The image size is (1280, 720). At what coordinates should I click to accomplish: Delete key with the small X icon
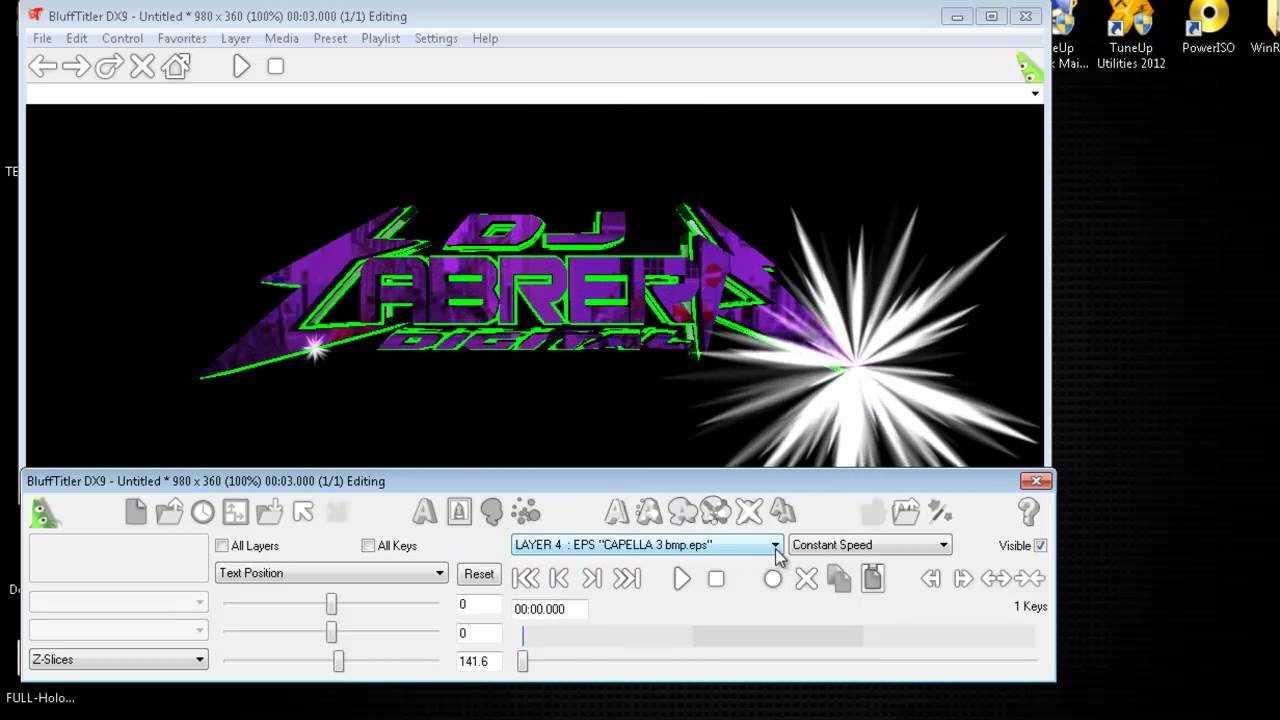click(x=806, y=579)
